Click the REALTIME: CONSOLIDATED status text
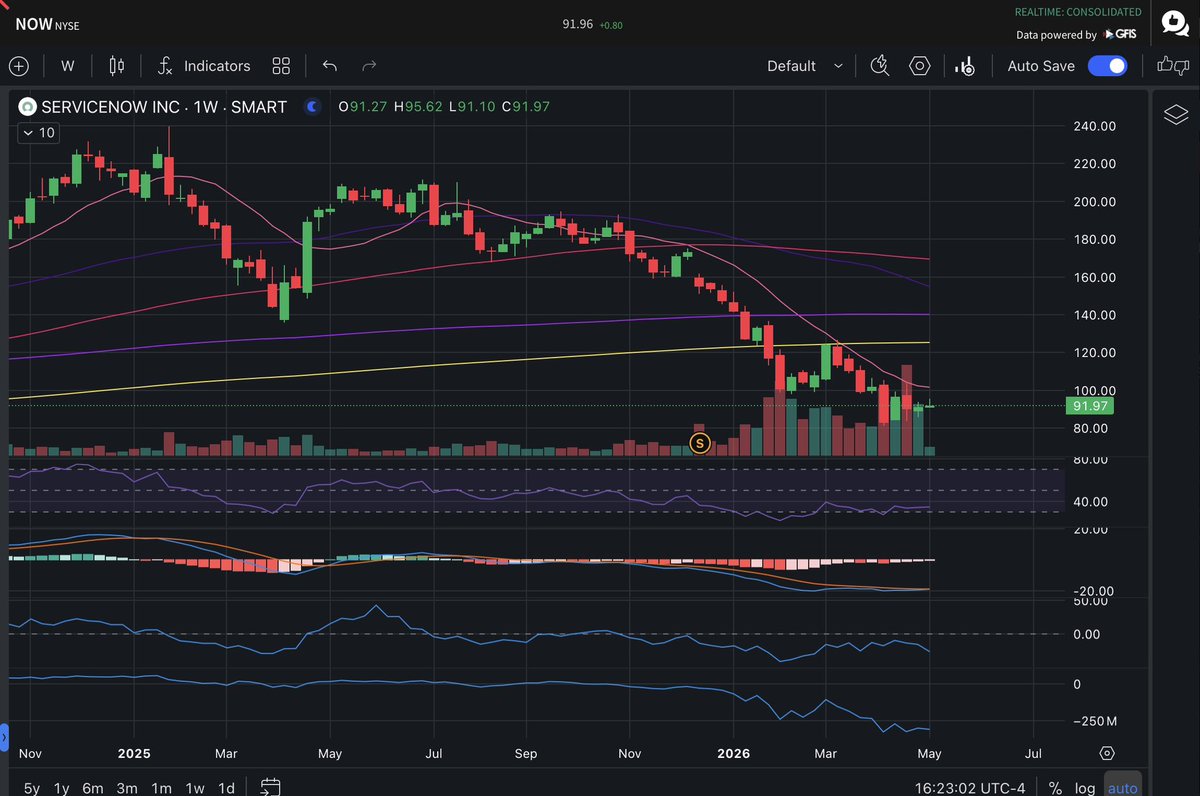The image size is (1200, 796). pos(1078,12)
